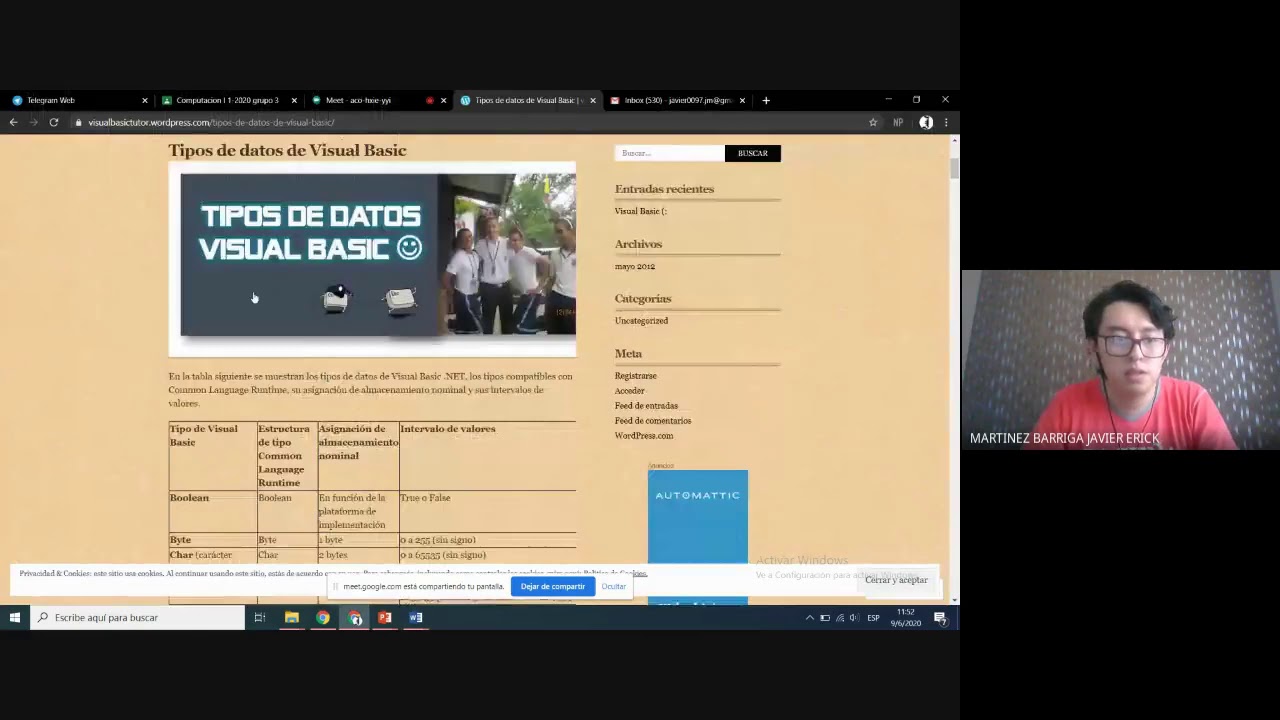
Task: Select the Boolean table row label
Action: [x=189, y=498]
